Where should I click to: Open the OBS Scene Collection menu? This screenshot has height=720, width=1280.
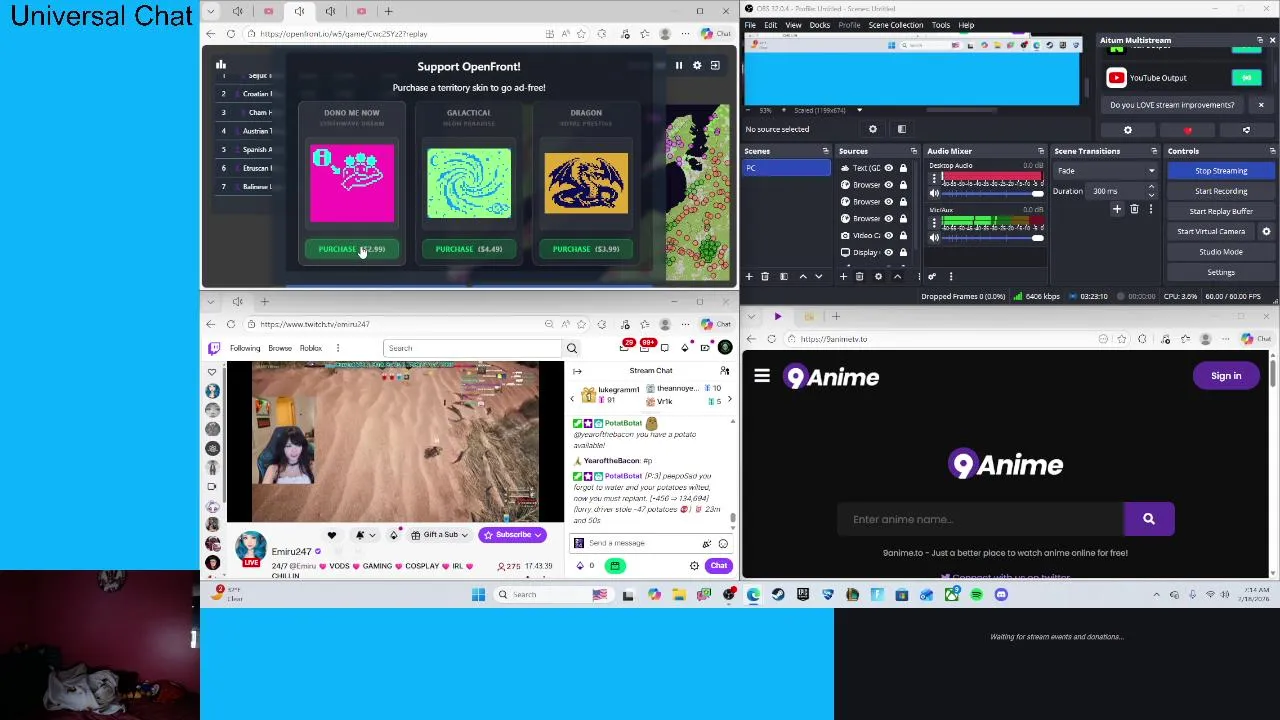tap(895, 25)
